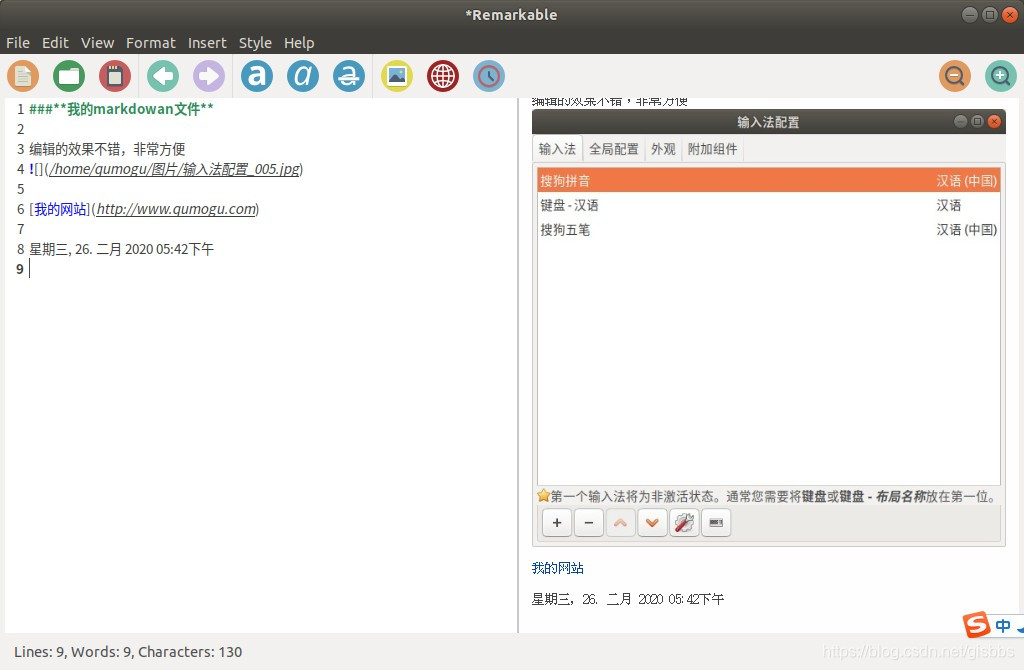Click the 输入法配置 title bar in the preview image
The width and height of the screenshot is (1024, 670).
click(x=769, y=122)
